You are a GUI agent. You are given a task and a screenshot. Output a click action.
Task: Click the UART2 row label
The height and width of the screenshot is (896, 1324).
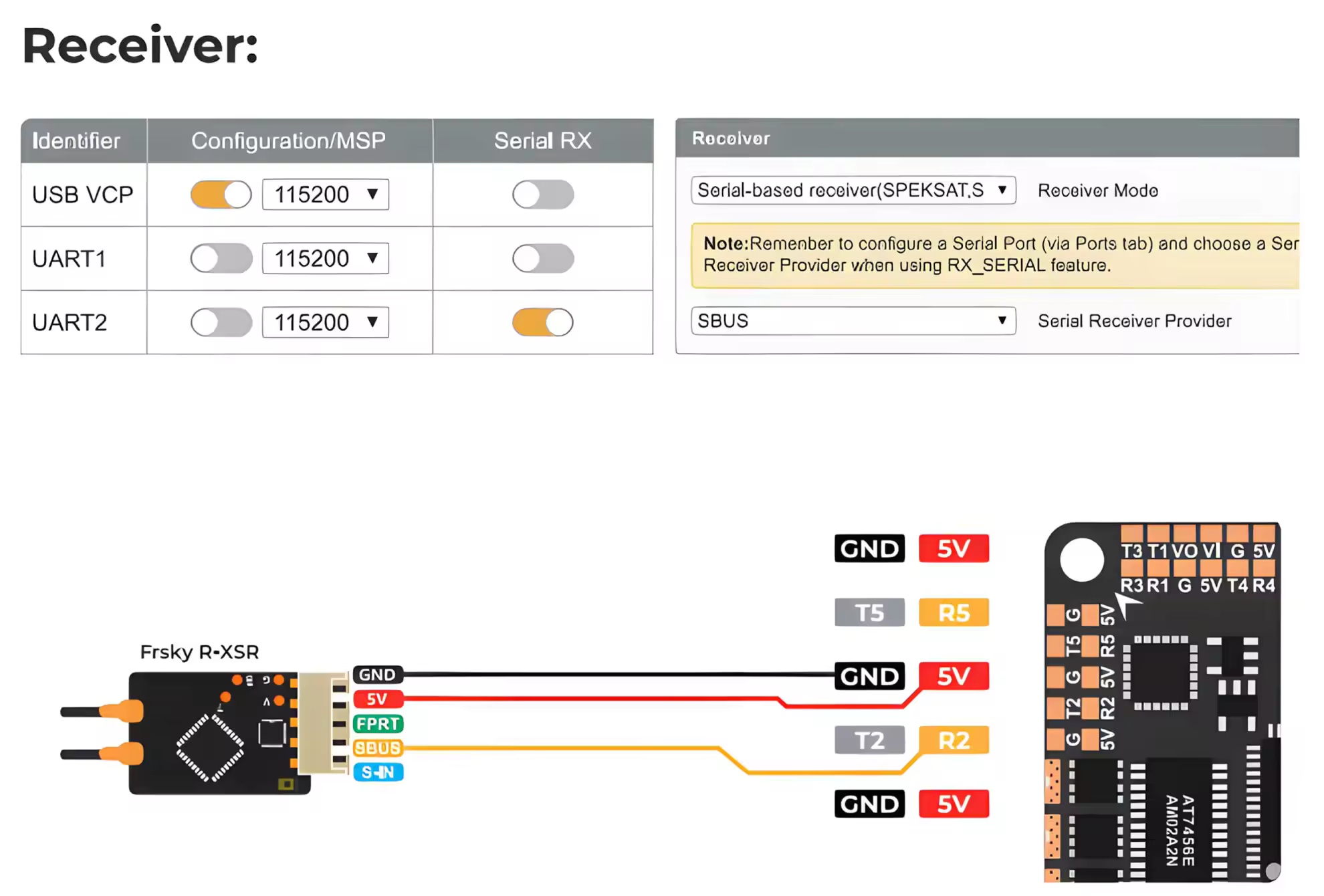[x=70, y=322]
